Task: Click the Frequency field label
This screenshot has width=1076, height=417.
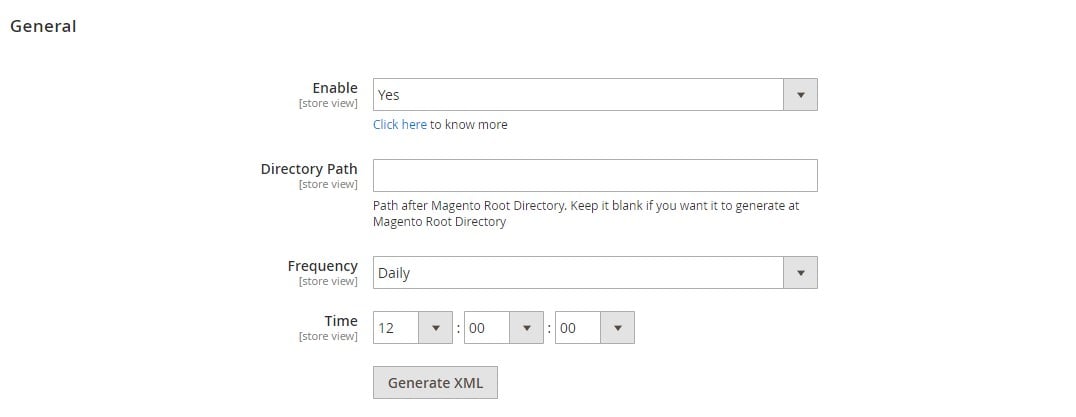Action: (323, 266)
